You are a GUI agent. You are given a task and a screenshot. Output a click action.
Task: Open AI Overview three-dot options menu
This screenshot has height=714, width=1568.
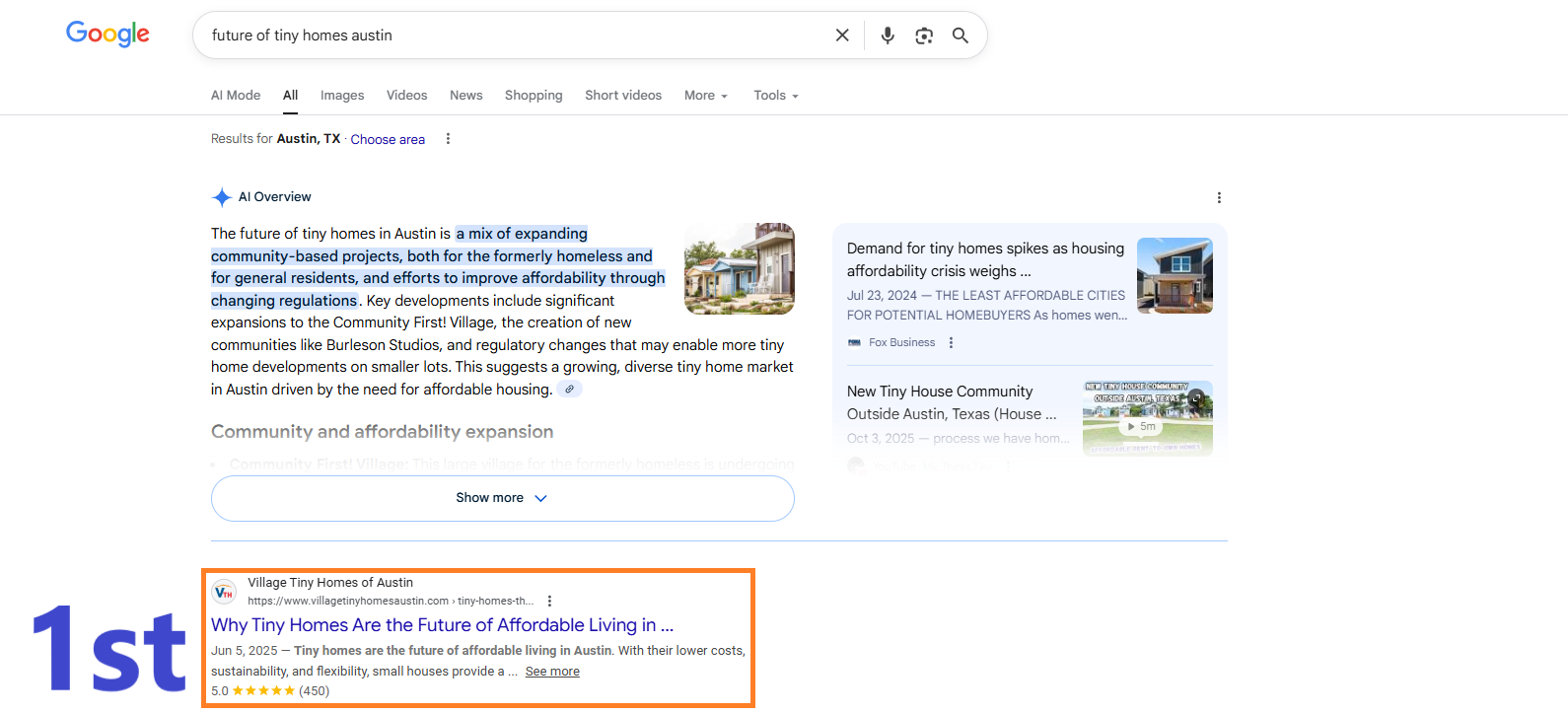1219,197
